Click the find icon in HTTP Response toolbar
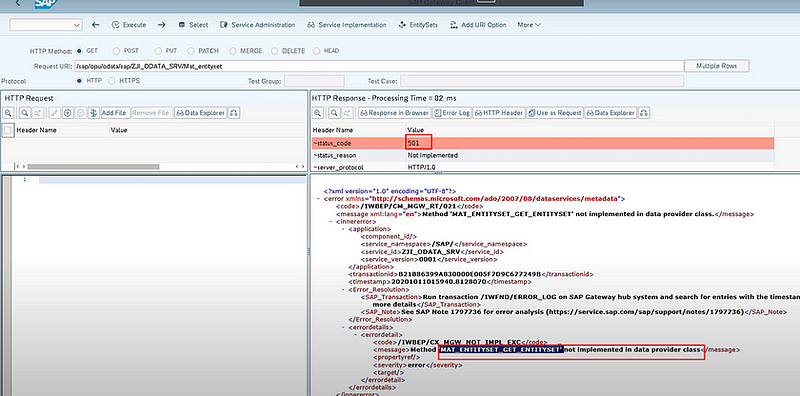 pyautogui.click(x=334, y=113)
